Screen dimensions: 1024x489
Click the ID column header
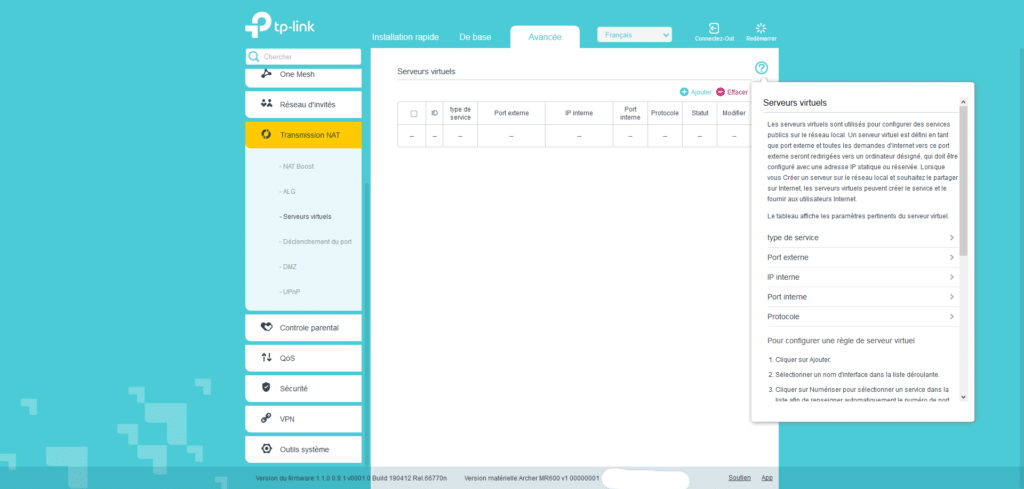pos(434,113)
